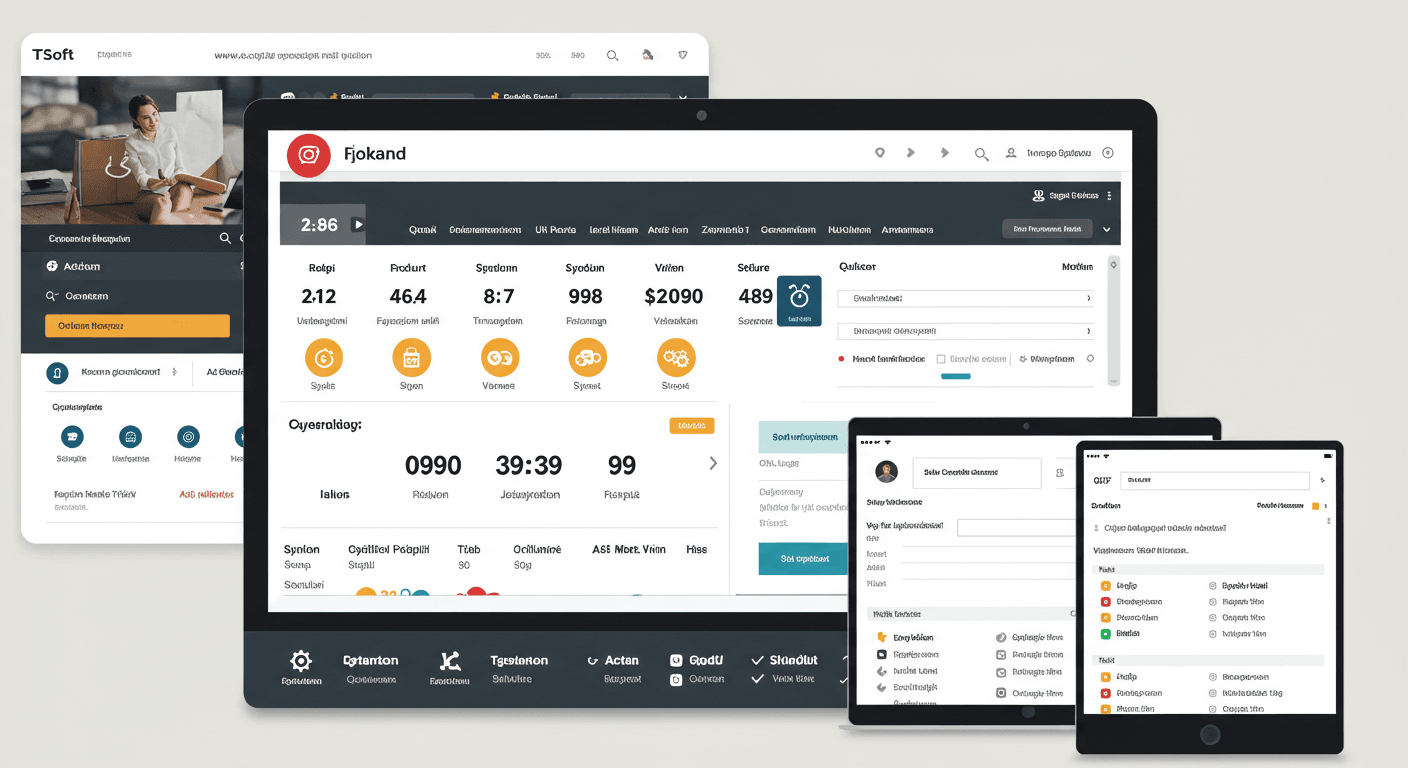
Task: Select the Aris fon navigation tab
Action: [x=668, y=230]
